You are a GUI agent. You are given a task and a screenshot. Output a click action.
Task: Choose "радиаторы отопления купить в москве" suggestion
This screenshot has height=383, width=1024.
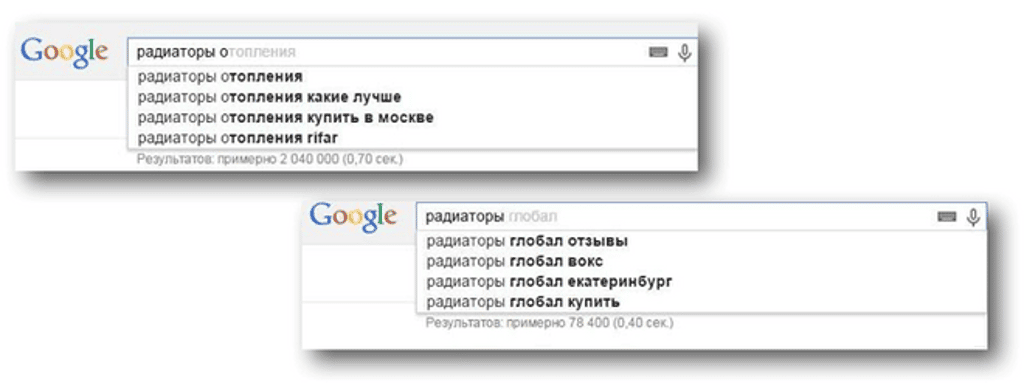pos(413,118)
